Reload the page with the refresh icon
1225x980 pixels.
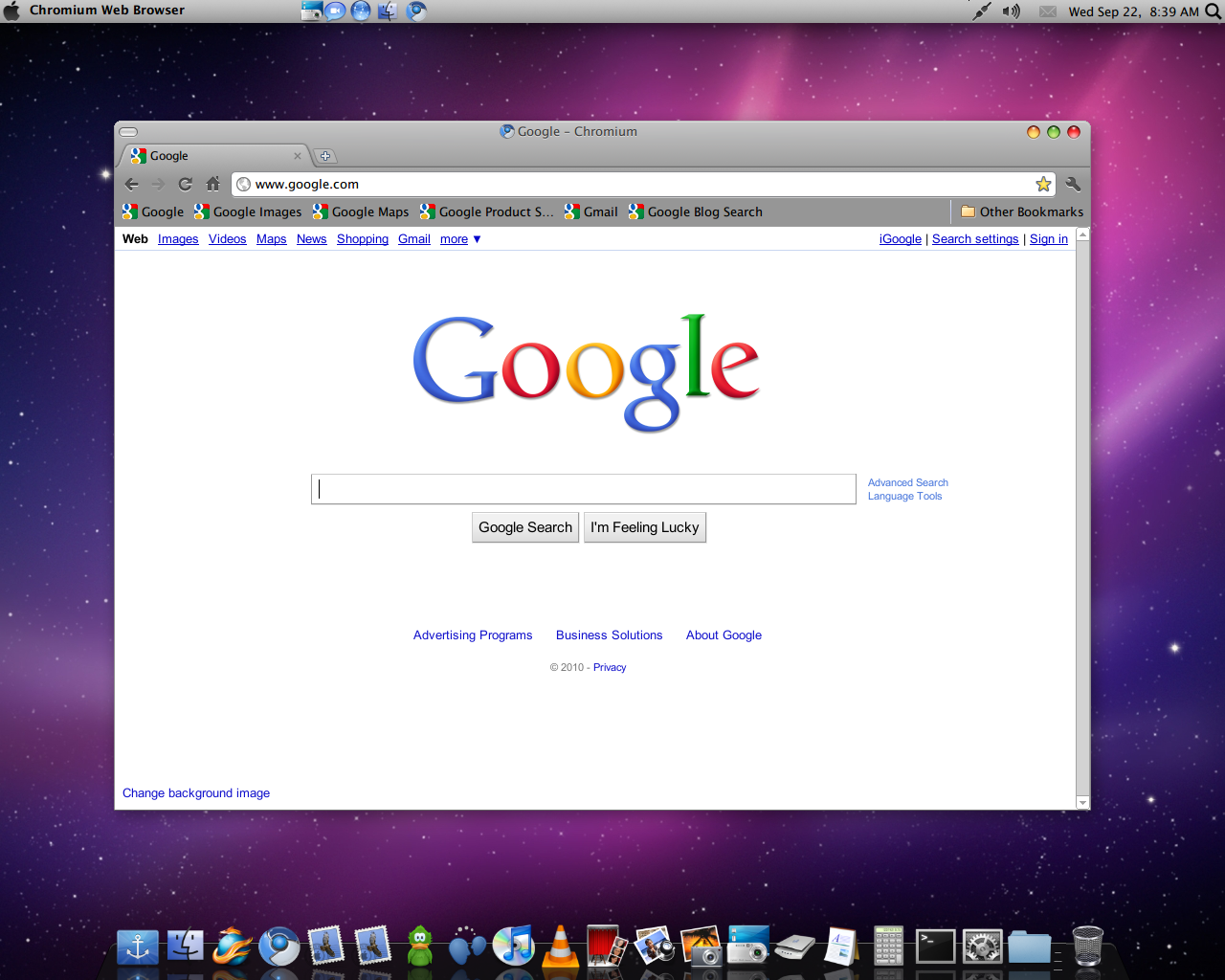[x=186, y=184]
